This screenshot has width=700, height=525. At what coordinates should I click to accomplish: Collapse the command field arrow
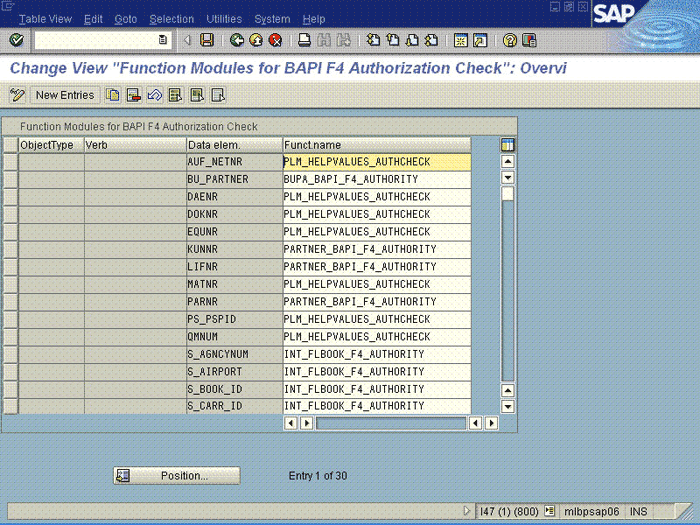tap(188, 40)
